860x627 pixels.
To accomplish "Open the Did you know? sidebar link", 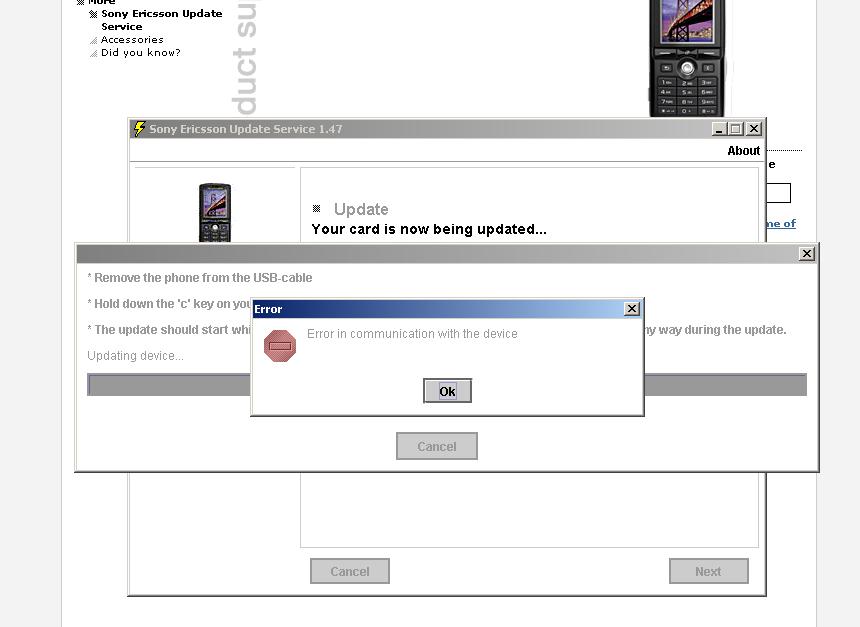I will coord(141,53).
